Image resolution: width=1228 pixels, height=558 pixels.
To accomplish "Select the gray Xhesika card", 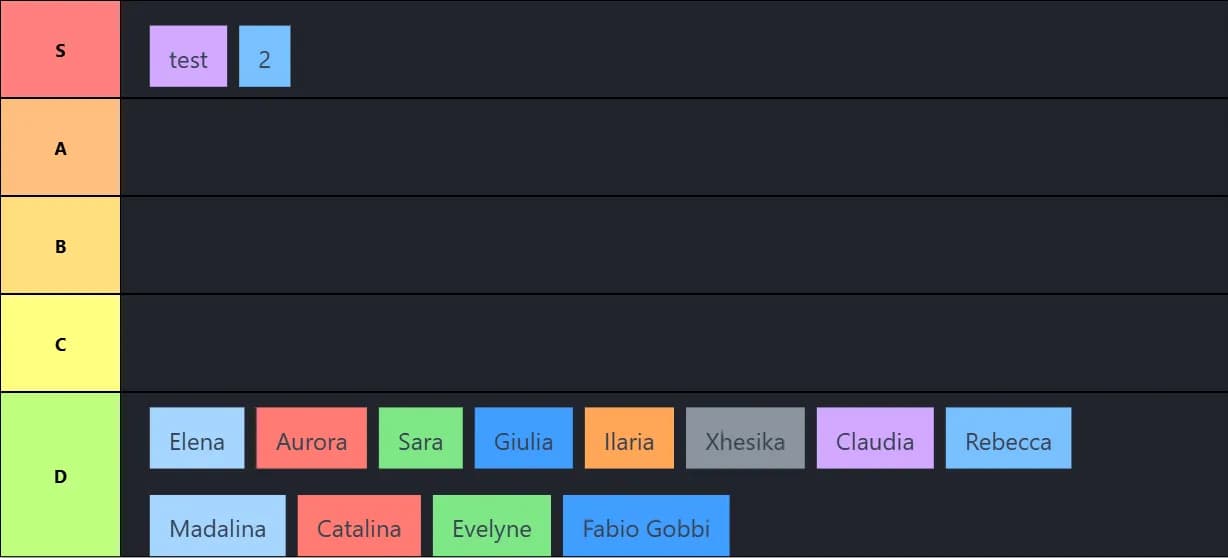I will coord(745,439).
